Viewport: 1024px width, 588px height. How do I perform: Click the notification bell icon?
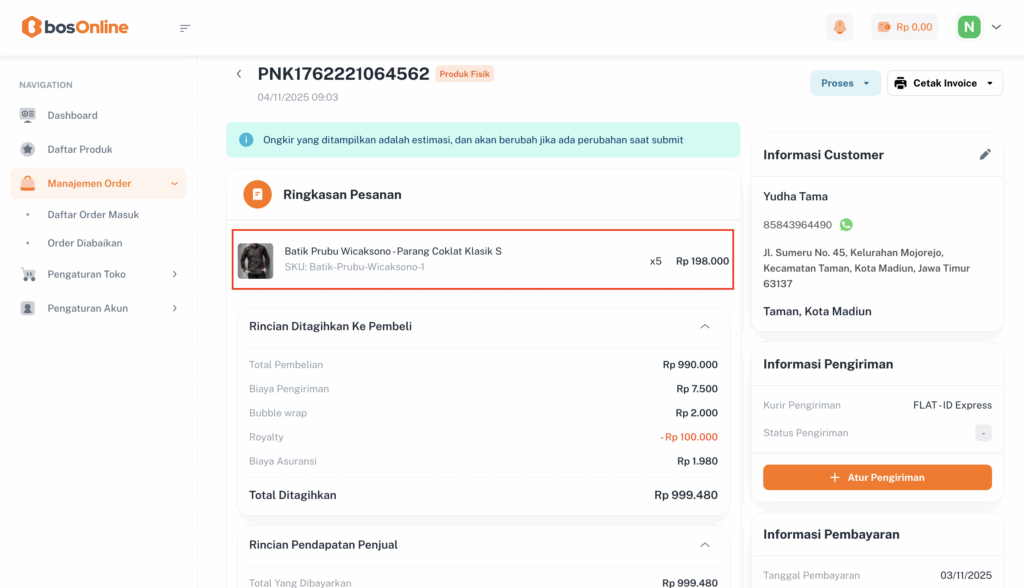point(839,27)
